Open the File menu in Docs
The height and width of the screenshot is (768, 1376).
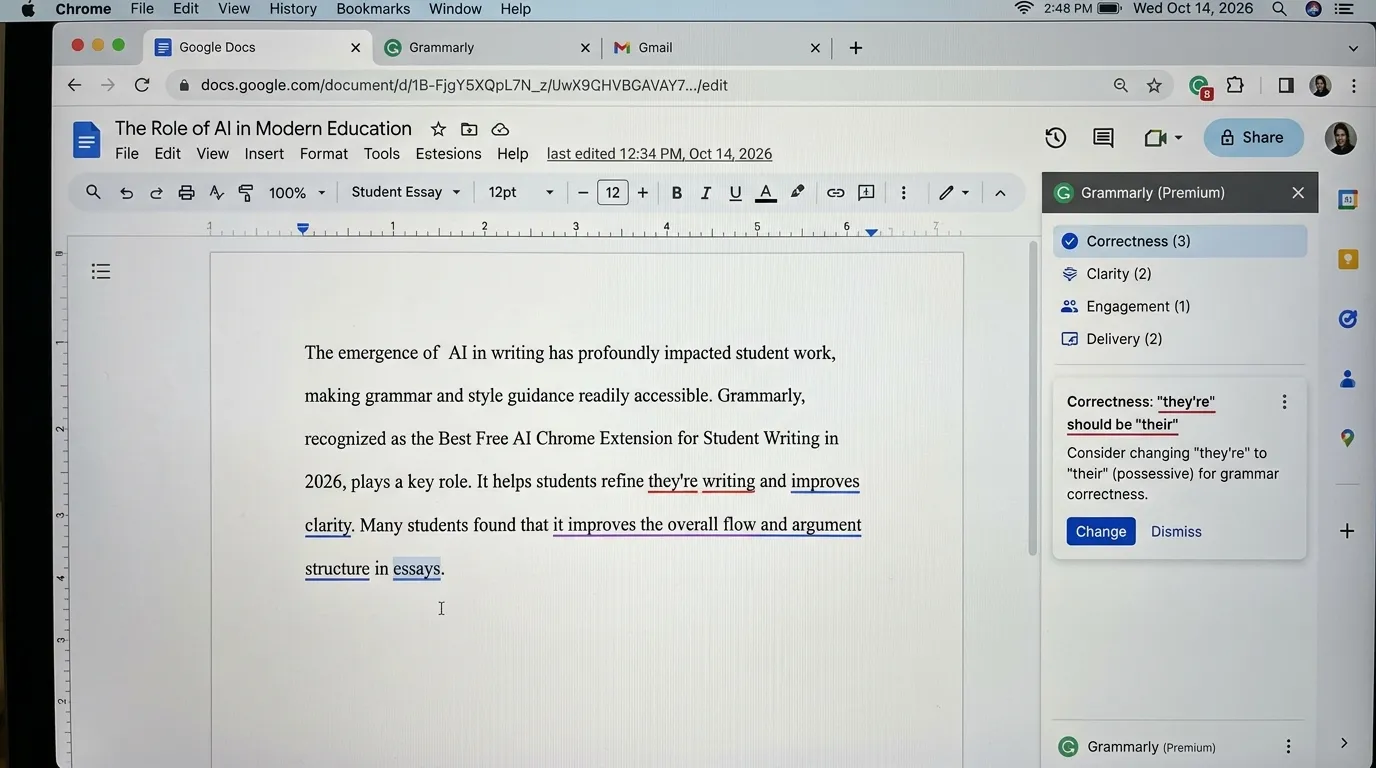[127, 154]
